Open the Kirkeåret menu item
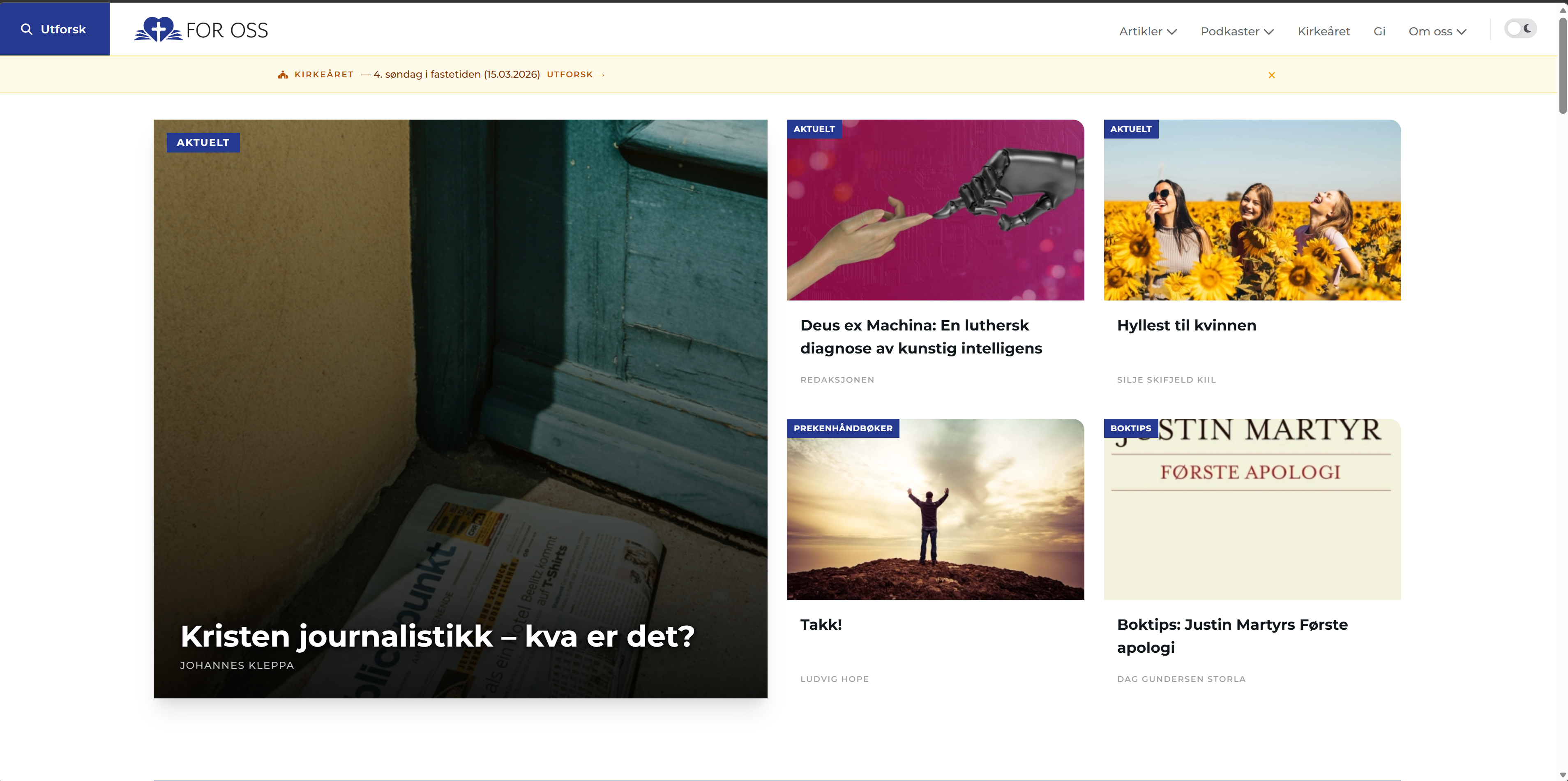 (1323, 31)
